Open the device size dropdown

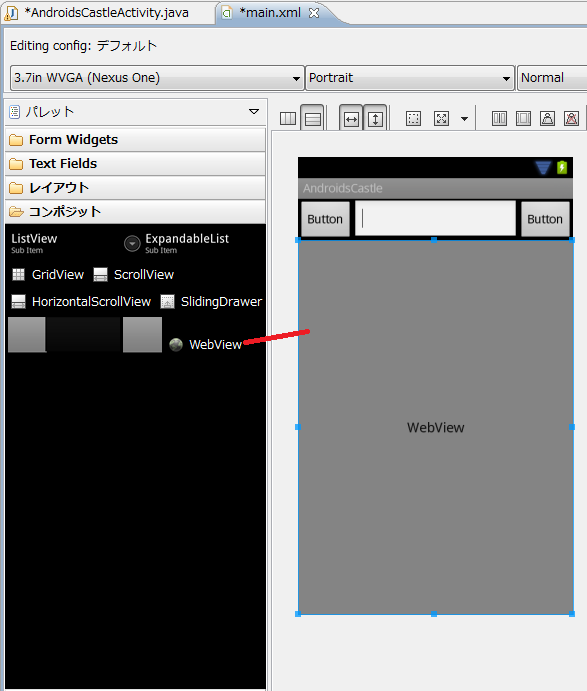157,78
